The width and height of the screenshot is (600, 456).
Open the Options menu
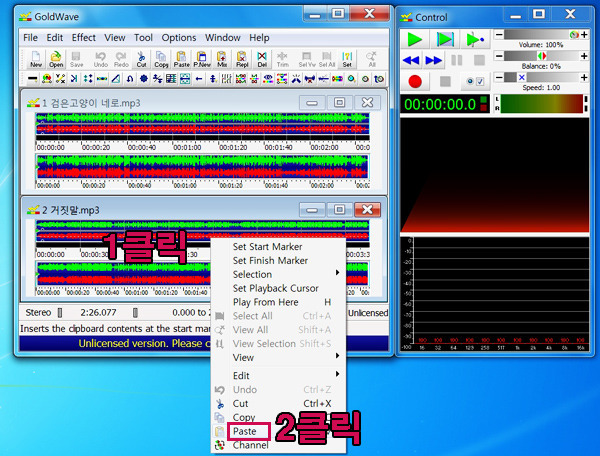(x=179, y=37)
